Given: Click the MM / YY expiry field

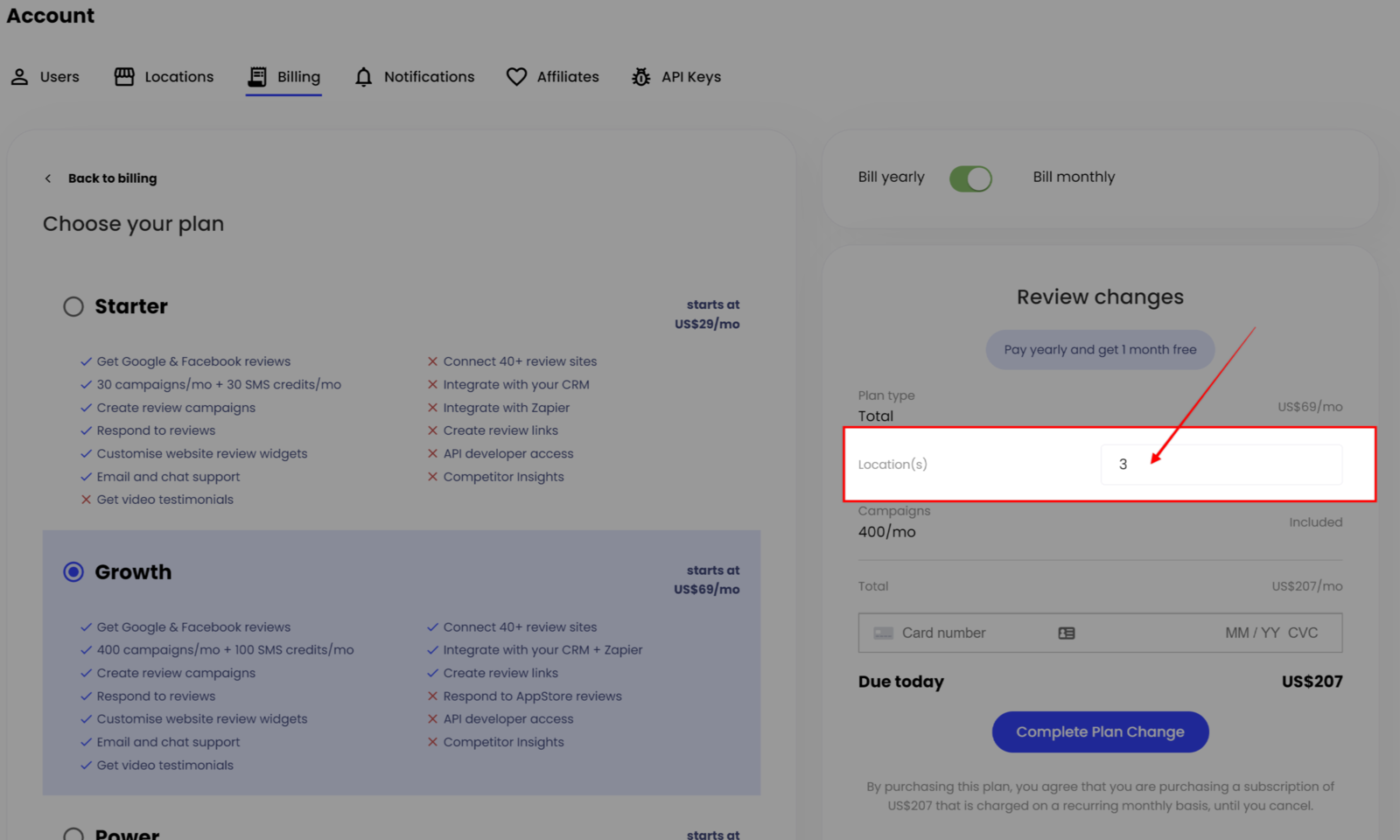Looking at the screenshot, I should click(x=1251, y=633).
